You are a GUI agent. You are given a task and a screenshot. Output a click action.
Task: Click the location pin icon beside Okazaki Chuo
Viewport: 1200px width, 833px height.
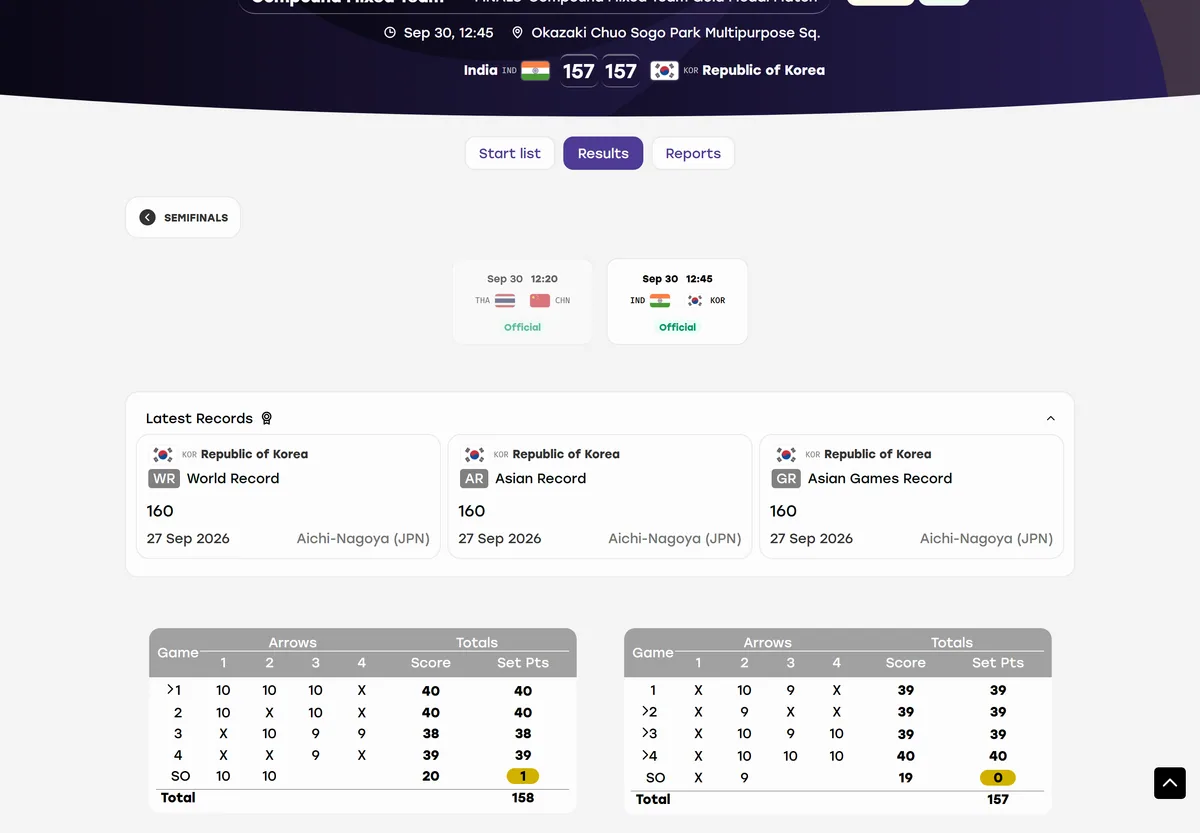coord(517,33)
